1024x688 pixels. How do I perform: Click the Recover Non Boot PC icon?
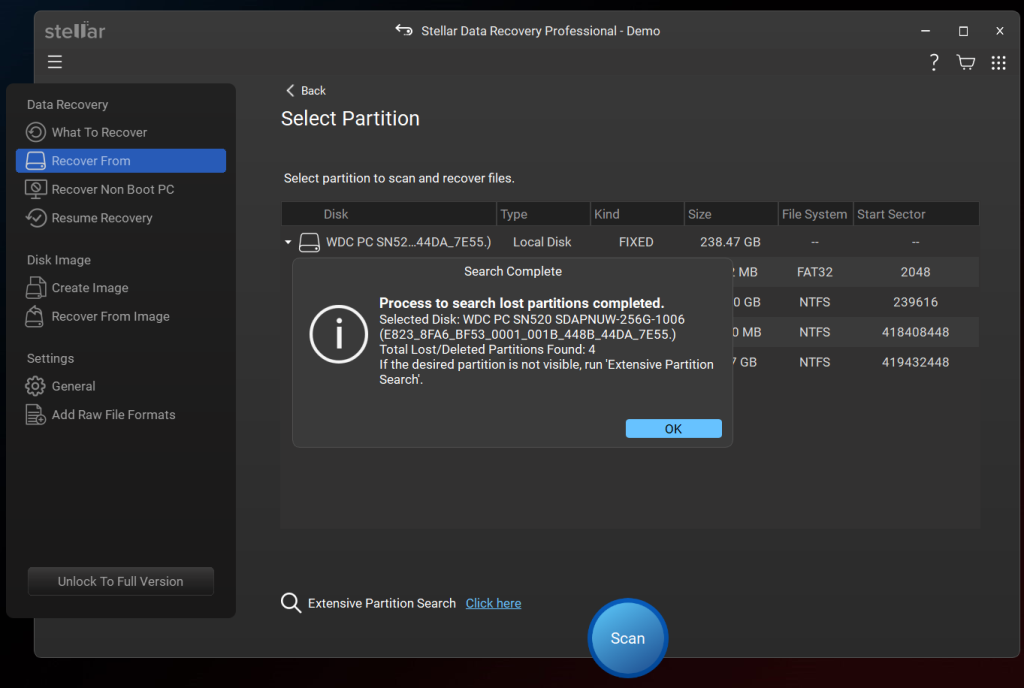[x=36, y=189]
